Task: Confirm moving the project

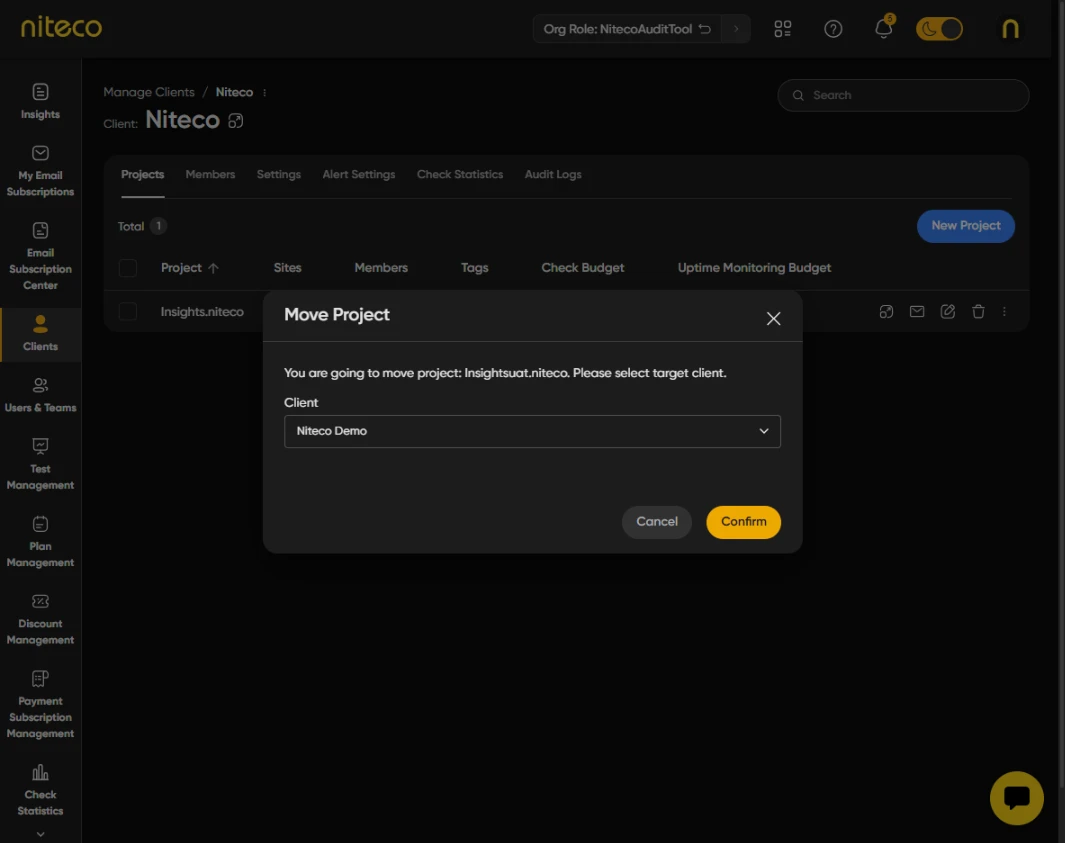Action: [743, 522]
